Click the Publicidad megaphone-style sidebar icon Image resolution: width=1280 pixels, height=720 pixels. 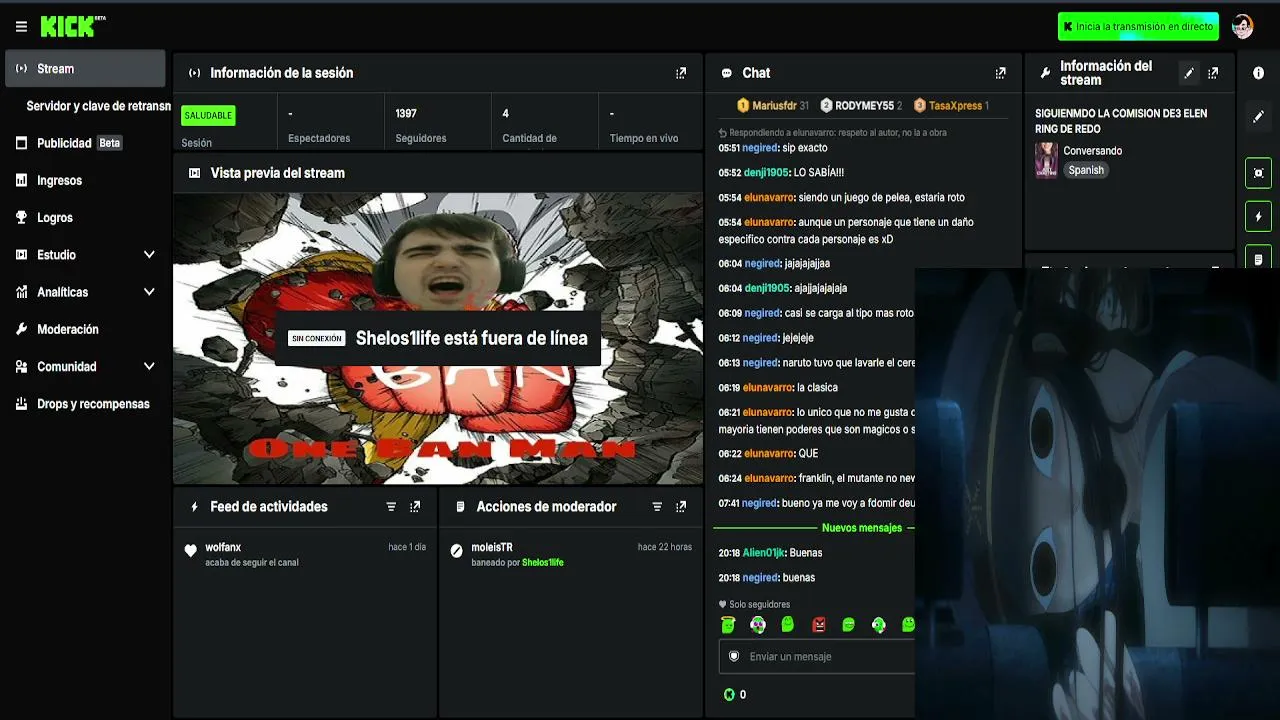[x=21, y=143]
